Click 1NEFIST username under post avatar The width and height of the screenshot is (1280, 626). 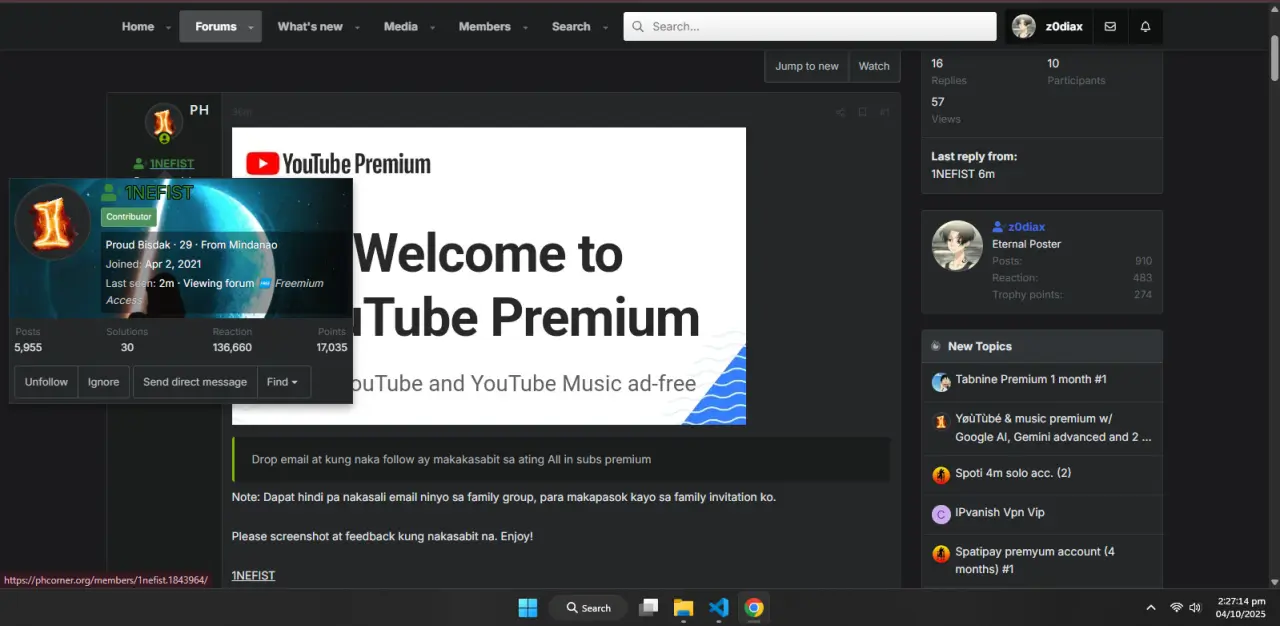coord(171,164)
